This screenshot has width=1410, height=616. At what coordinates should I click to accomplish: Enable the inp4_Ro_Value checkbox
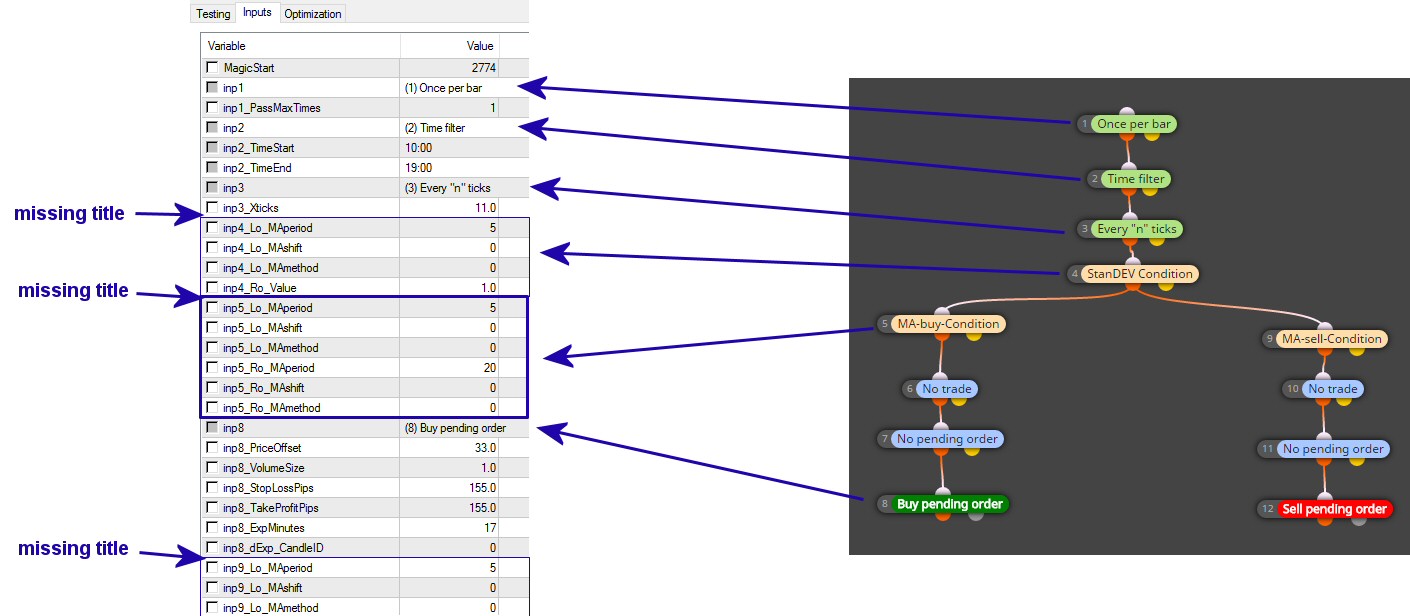[212, 288]
